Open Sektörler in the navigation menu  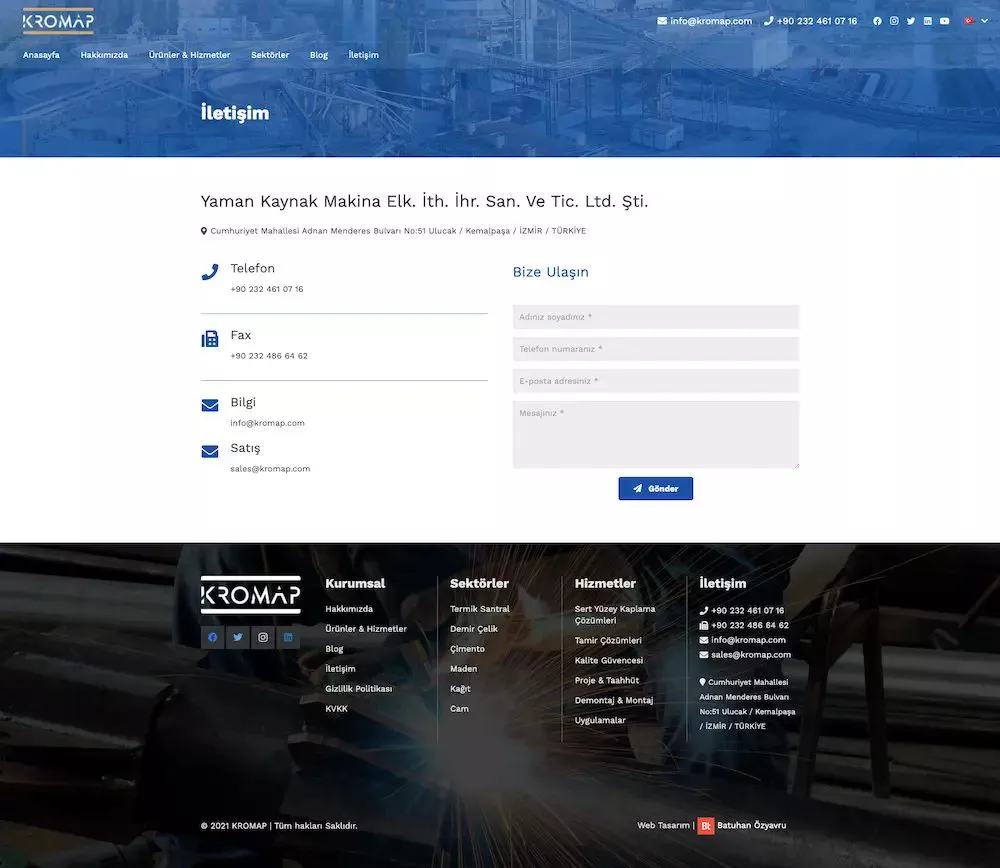pyautogui.click(x=270, y=55)
